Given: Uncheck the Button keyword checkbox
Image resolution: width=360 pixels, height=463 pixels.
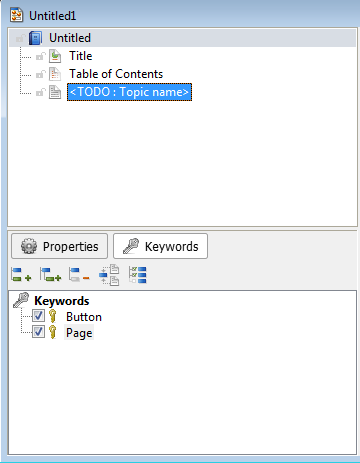Looking at the screenshot, I should click(x=38, y=316).
